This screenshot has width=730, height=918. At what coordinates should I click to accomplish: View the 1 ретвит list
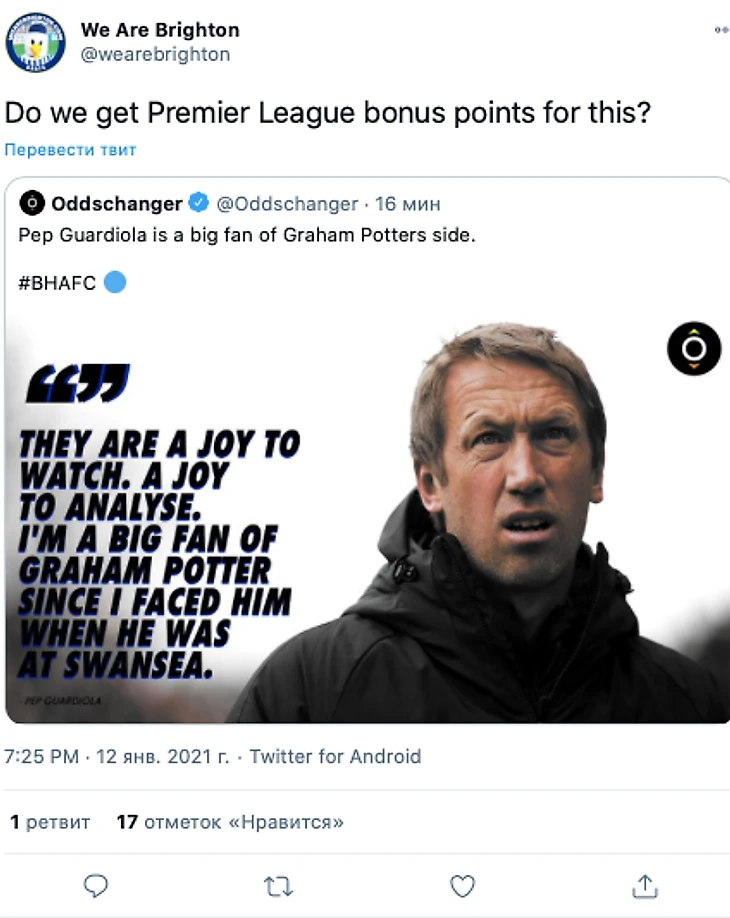tap(50, 822)
